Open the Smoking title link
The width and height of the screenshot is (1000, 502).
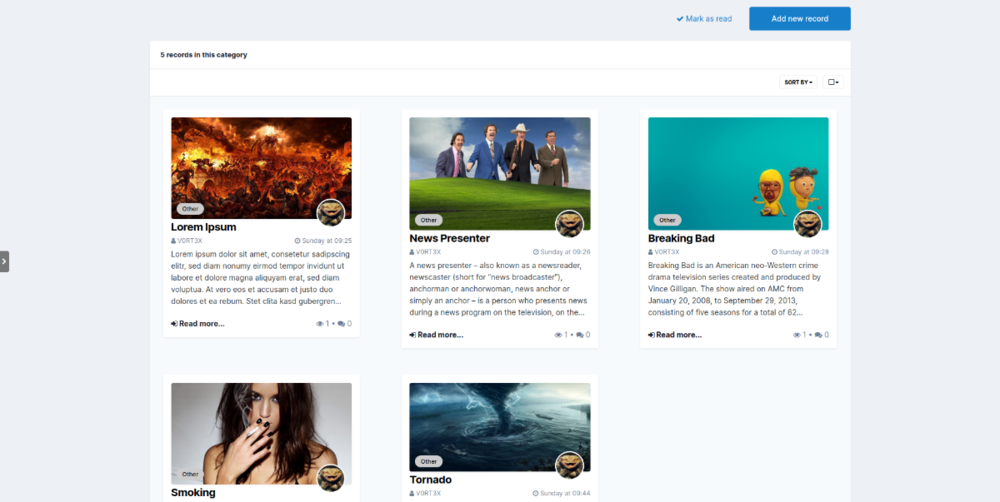click(193, 492)
